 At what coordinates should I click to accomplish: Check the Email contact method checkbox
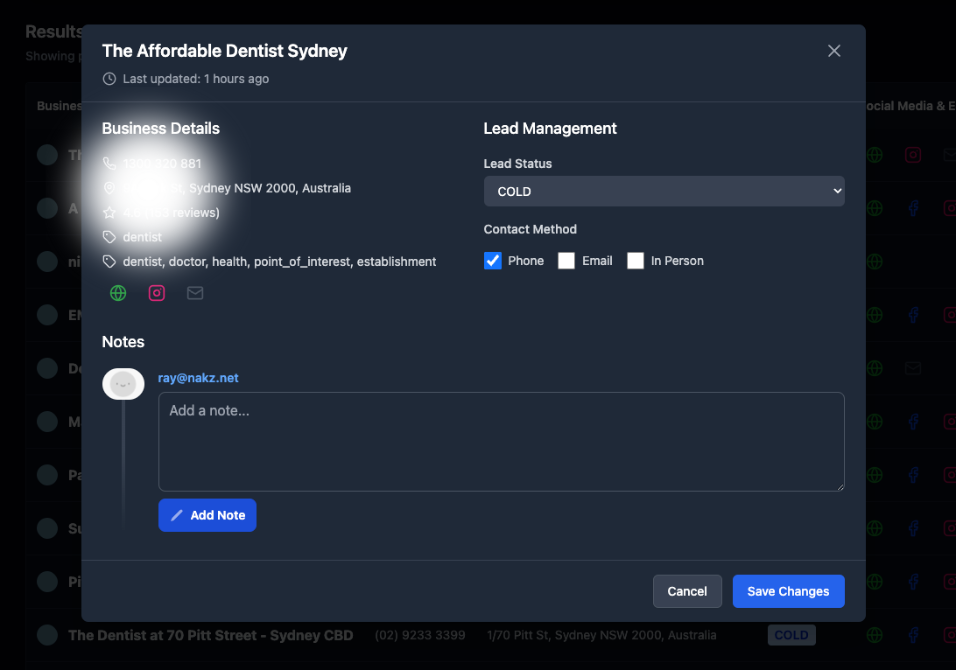(x=566, y=261)
